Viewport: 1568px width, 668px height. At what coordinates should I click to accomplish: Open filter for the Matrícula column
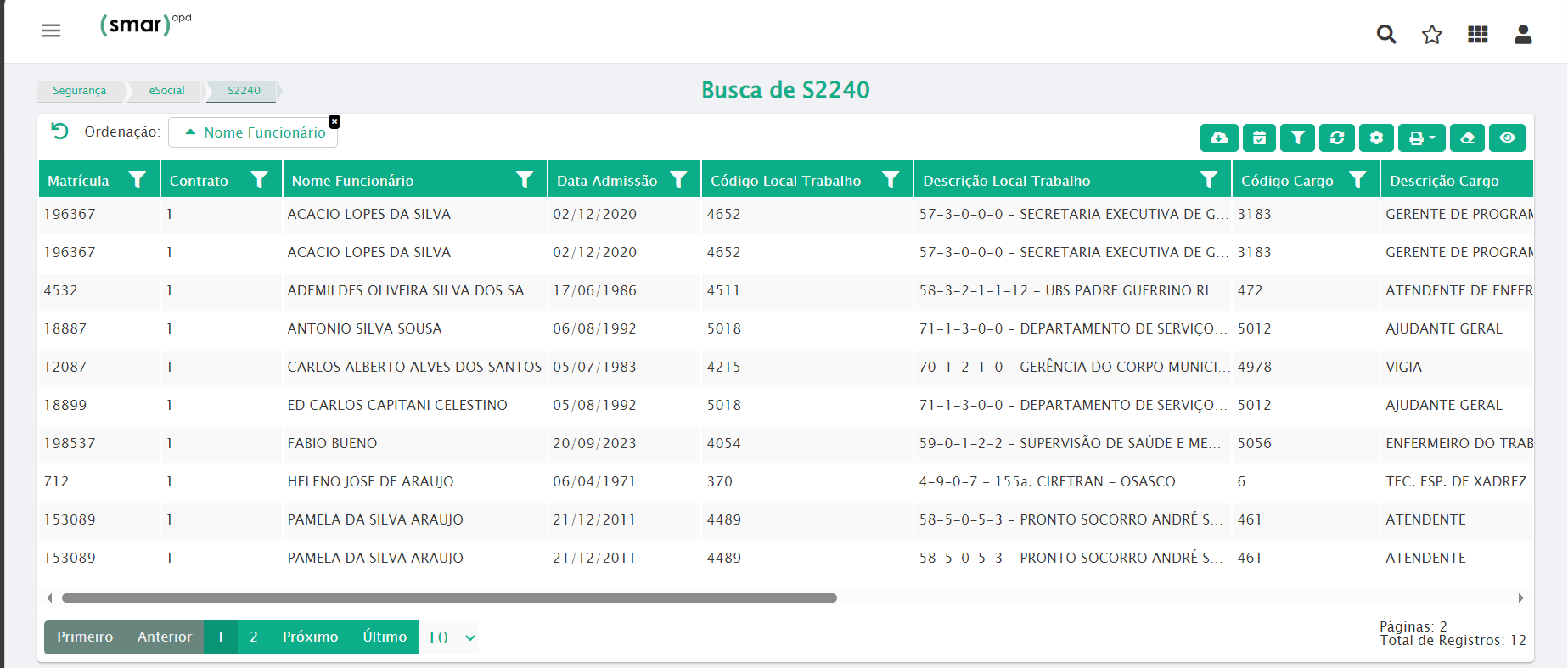[x=138, y=180]
